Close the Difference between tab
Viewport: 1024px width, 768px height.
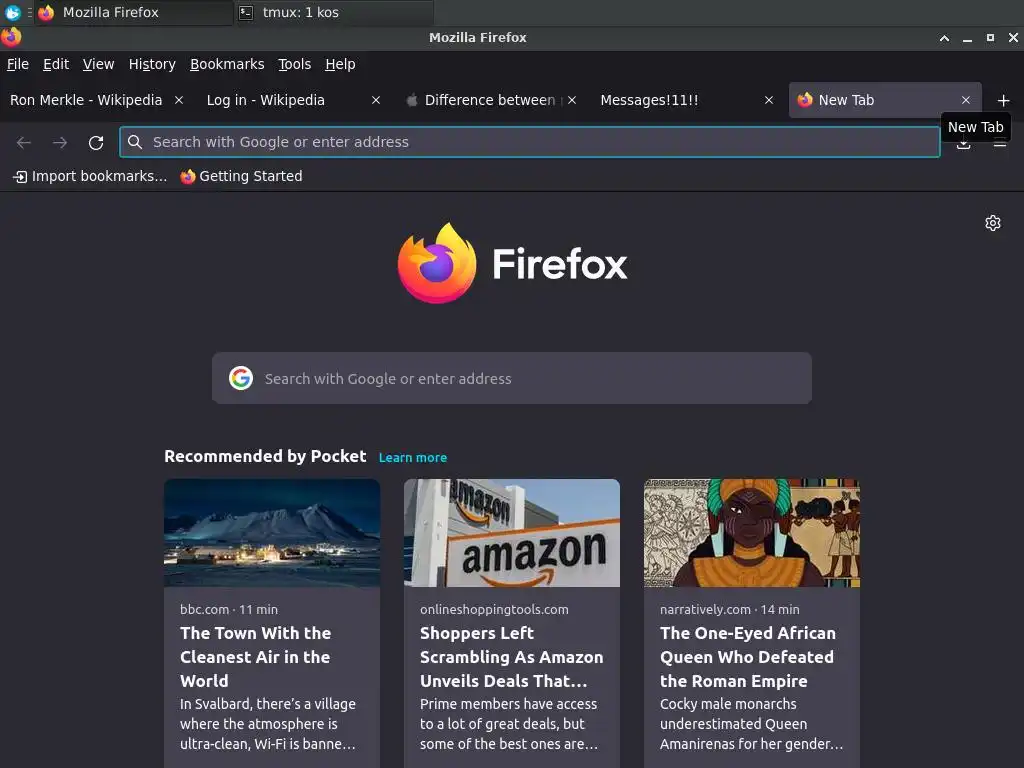[x=572, y=100]
